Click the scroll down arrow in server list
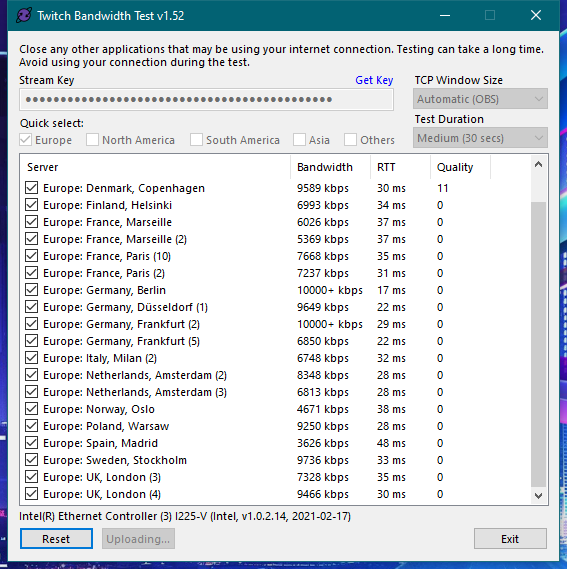 point(539,495)
